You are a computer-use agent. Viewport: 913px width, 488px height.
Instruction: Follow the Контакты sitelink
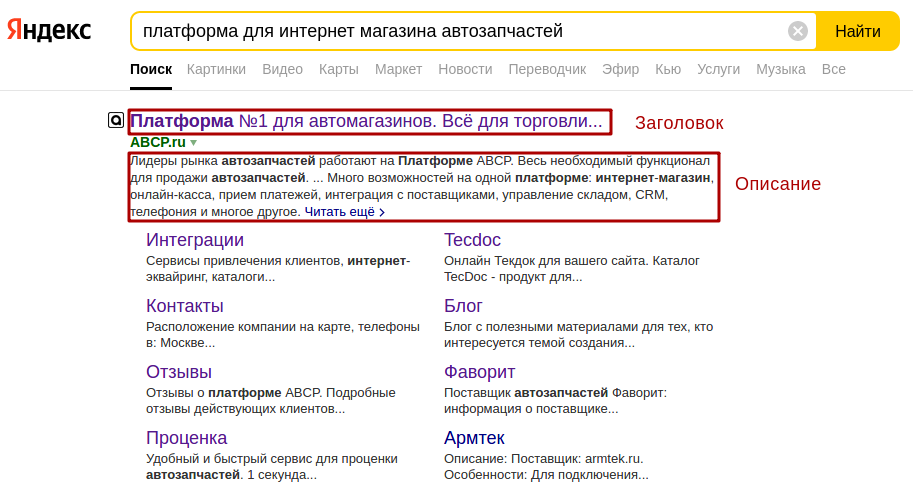click(x=185, y=306)
